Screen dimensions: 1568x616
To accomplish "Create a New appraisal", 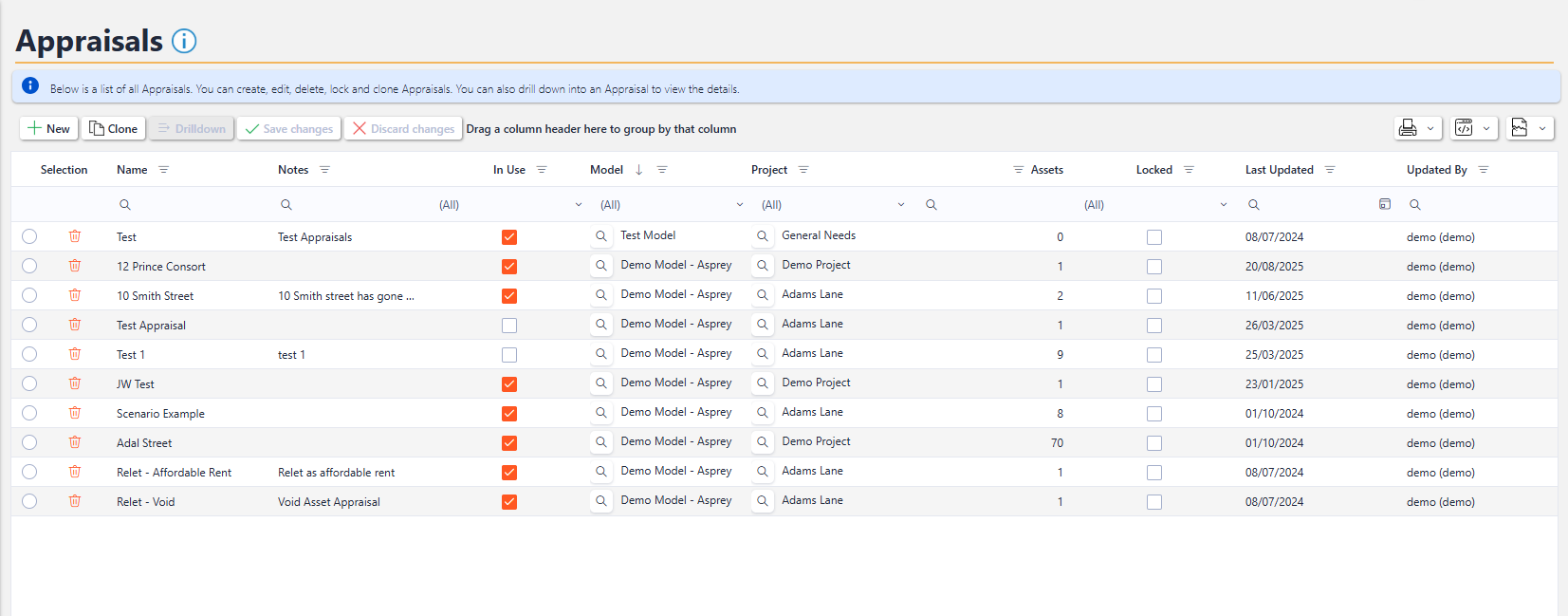I will (x=49, y=128).
